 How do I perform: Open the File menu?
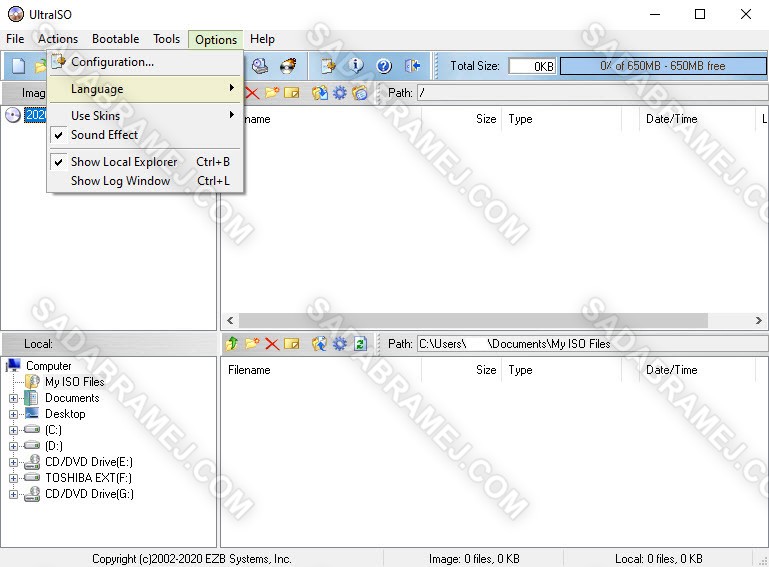[x=15, y=39]
